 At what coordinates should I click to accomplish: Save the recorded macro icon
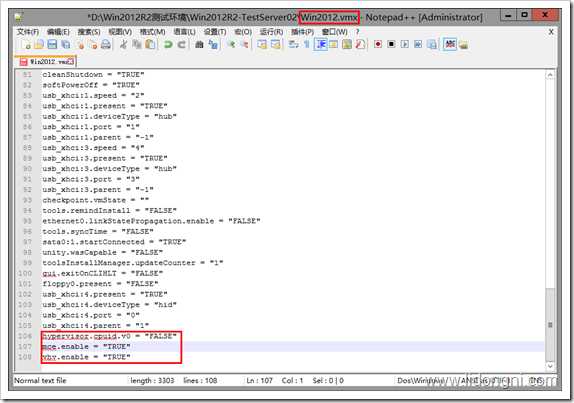click(432, 44)
